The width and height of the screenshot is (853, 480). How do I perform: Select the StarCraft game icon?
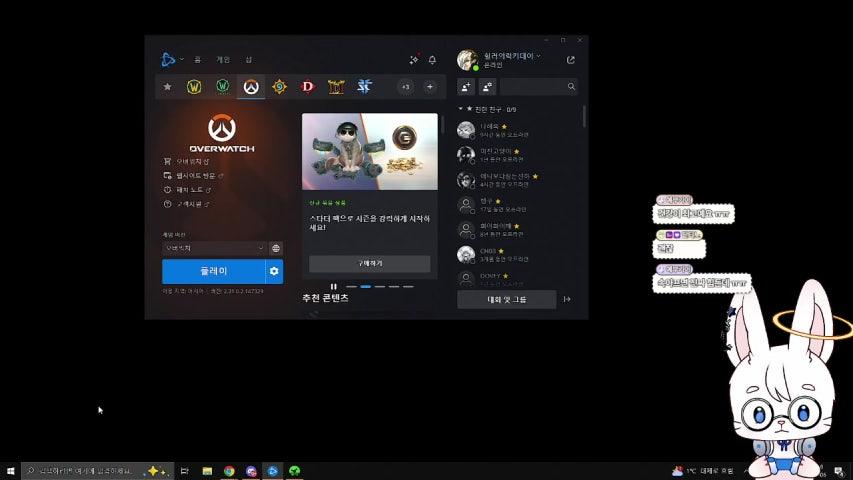[x=364, y=87]
